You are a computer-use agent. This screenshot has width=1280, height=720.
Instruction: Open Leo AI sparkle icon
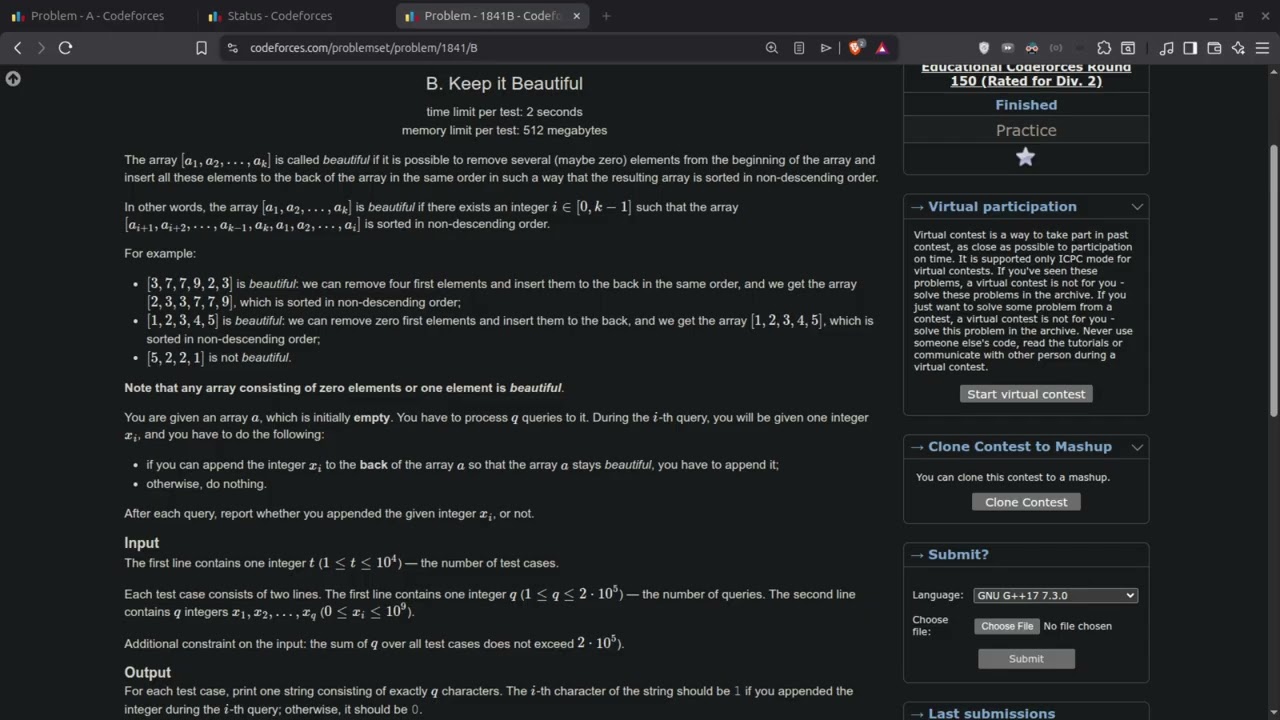[x=1238, y=47]
